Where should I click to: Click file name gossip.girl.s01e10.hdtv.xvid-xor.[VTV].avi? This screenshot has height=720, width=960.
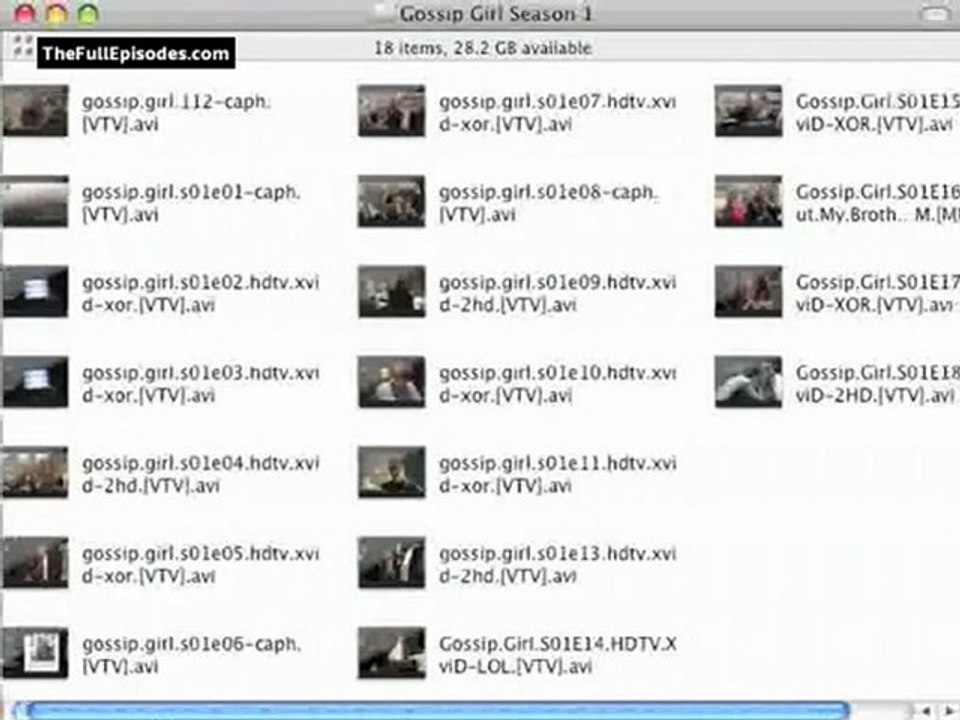(x=558, y=384)
